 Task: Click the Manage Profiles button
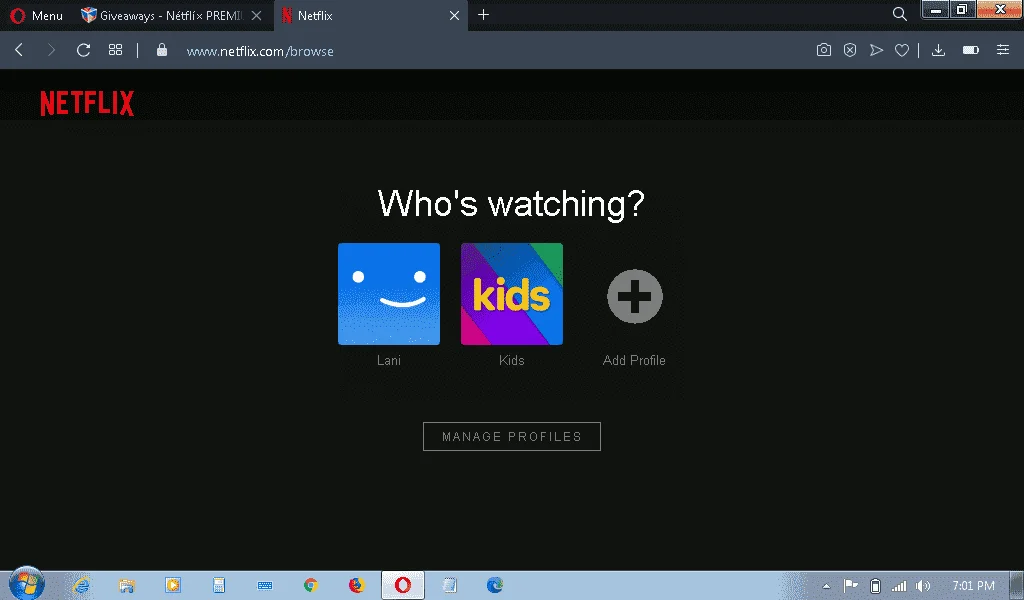511,436
